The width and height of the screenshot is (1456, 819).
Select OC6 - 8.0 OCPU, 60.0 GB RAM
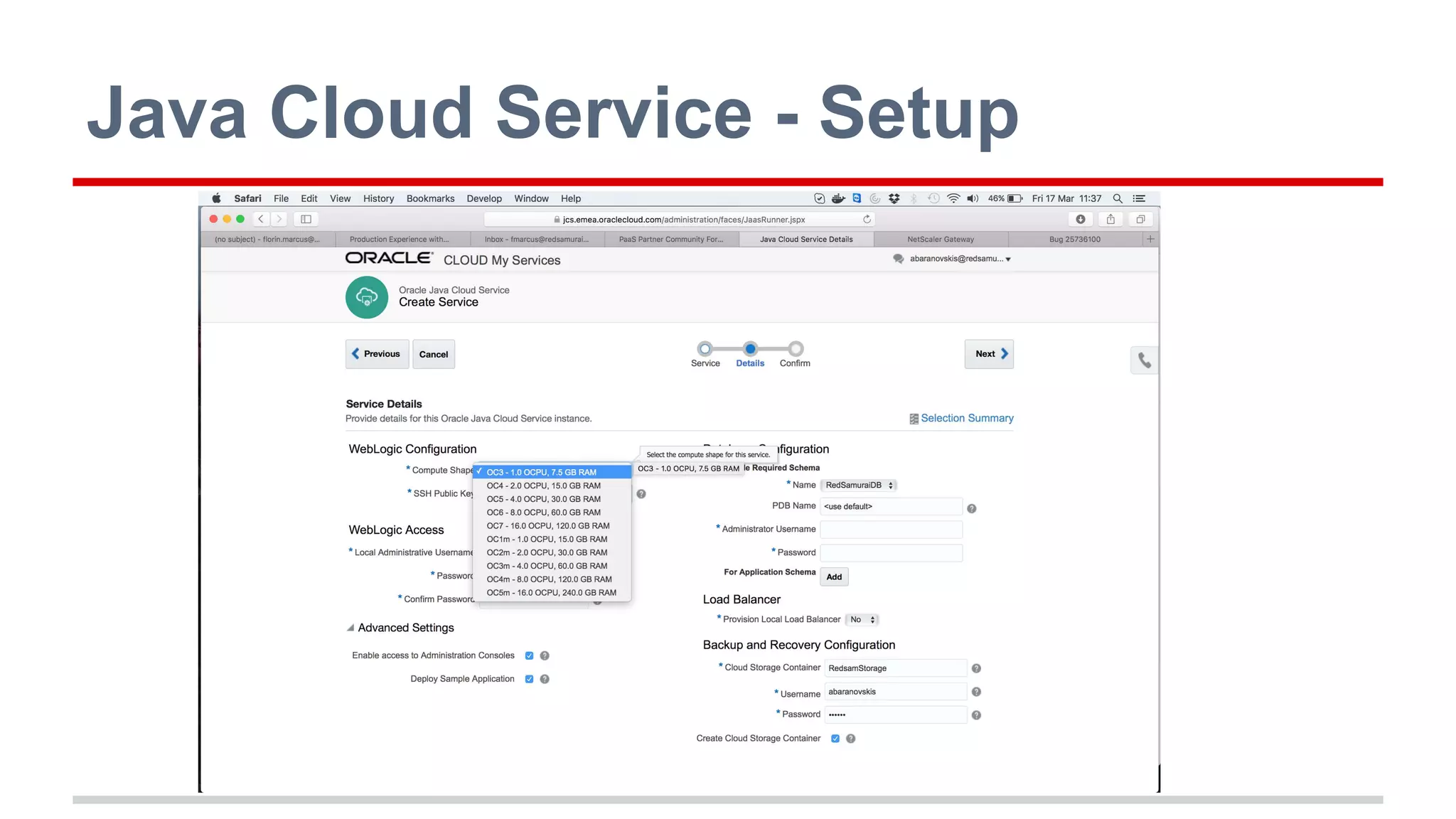point(552,513)
